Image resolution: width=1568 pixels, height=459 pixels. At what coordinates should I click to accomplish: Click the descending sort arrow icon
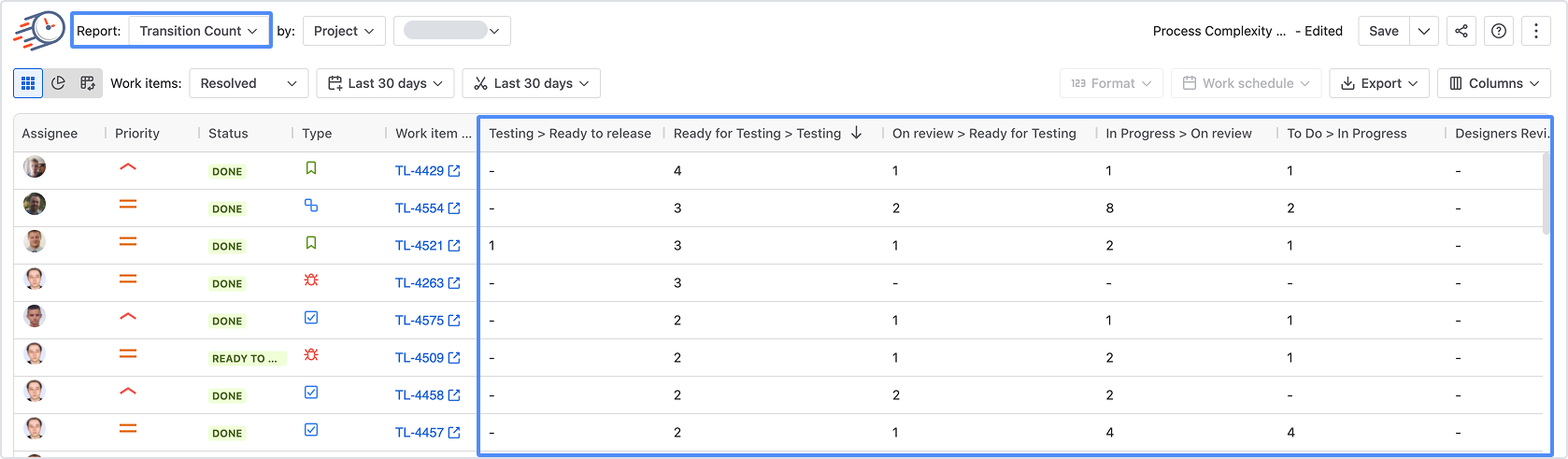856,133
